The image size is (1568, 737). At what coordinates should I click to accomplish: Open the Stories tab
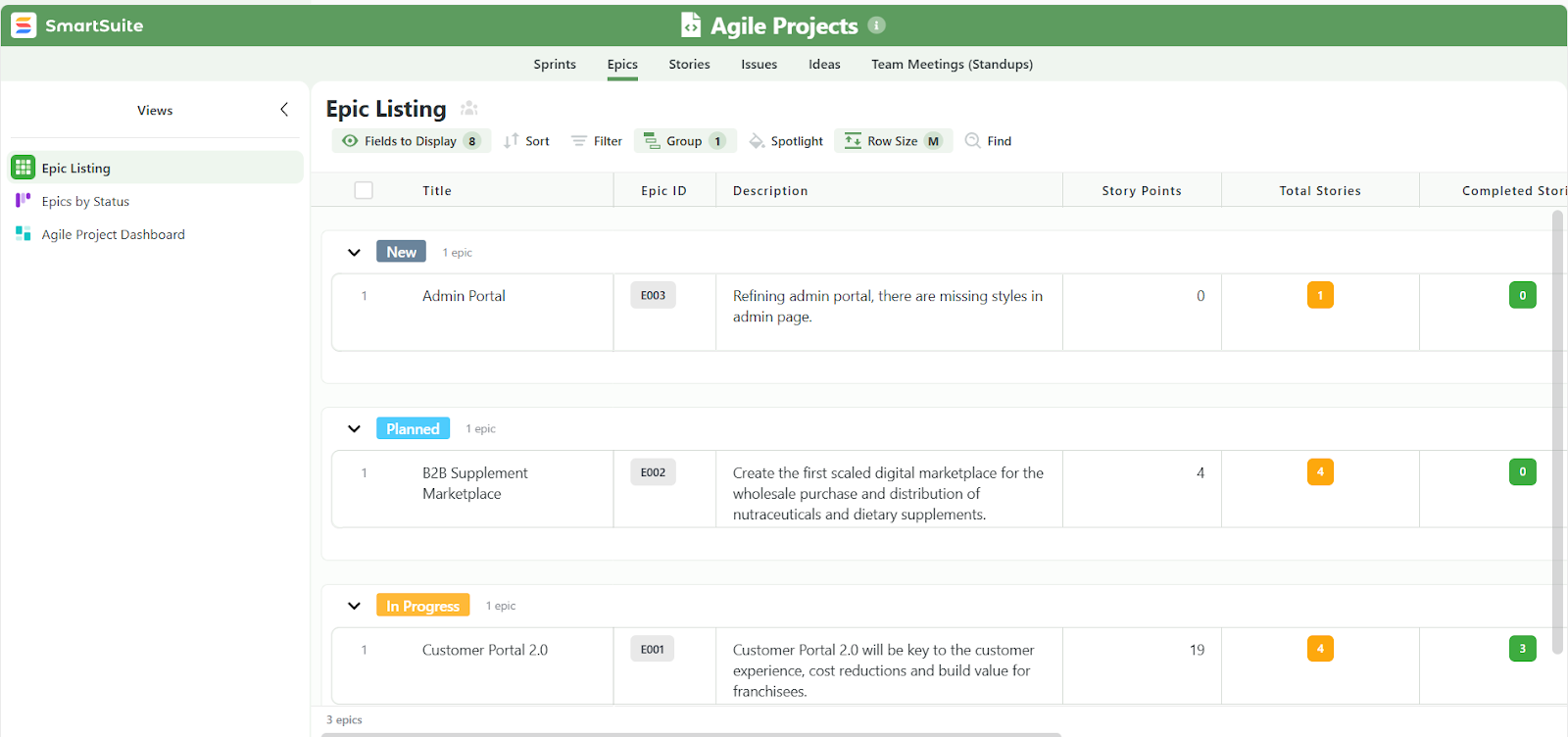pyautogui.click(x=689, y=64)
